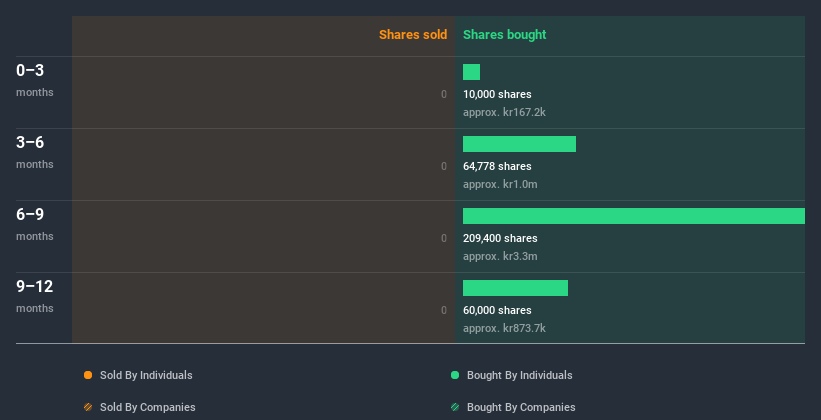Screen dimensions: 821x420
Task: Click the approx. kr1.0m value
Action: pyautogui.click(x=500, y=184)
